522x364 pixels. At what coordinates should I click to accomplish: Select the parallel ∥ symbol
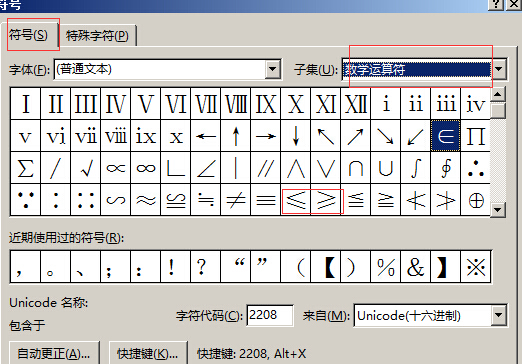266,168
